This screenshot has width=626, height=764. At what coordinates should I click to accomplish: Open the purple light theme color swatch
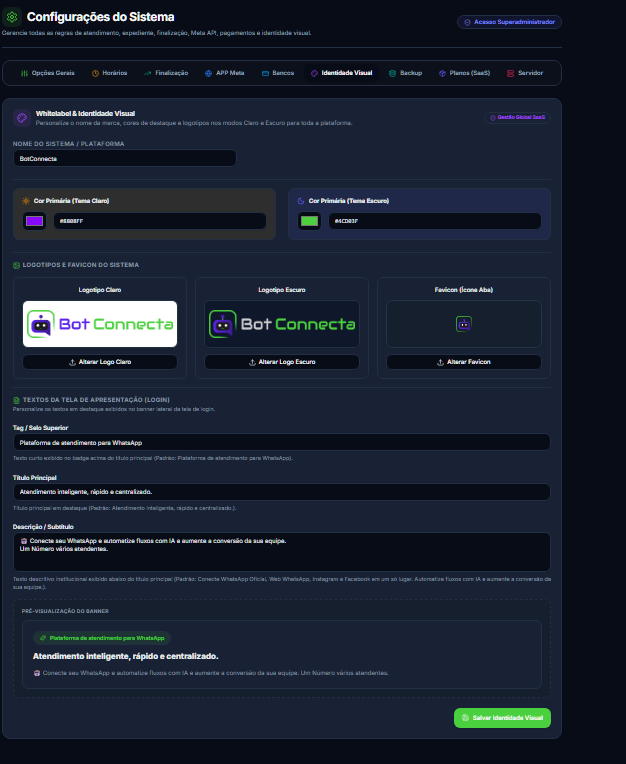pos(34,221)
